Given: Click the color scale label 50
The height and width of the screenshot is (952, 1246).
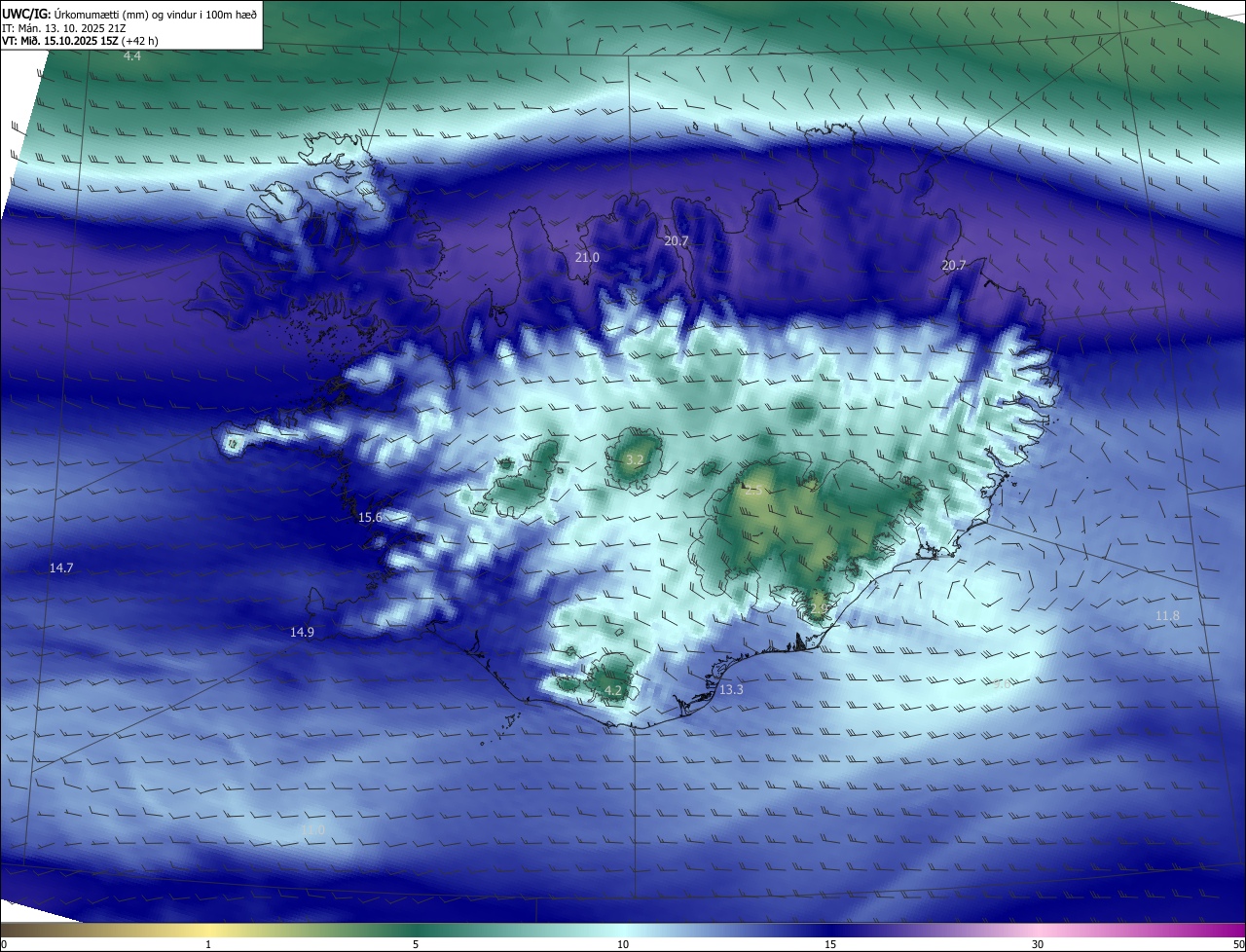Looking at the screenshot, I should click(1239, 944).
